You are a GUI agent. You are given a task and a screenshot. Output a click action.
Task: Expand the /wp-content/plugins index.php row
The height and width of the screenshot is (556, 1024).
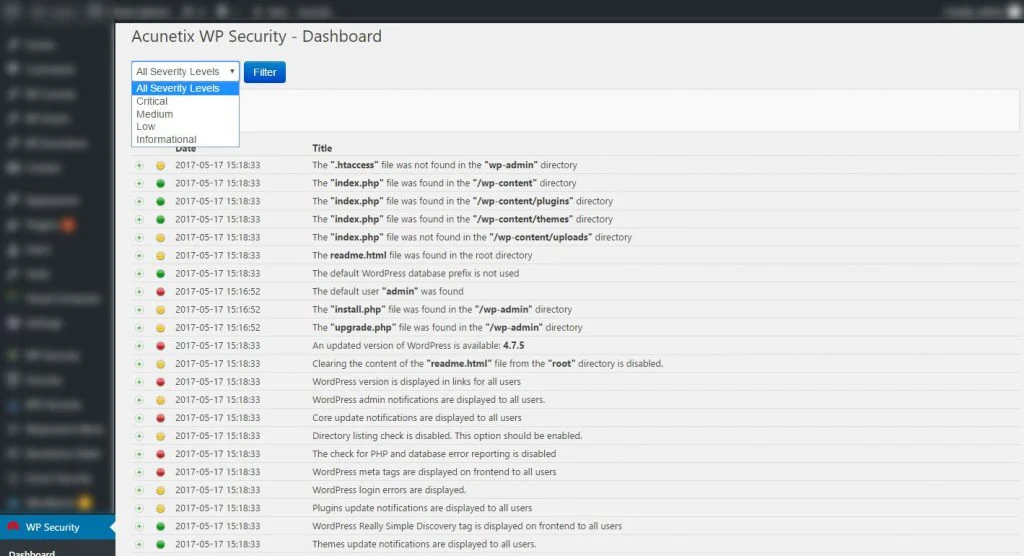(139, 201)
